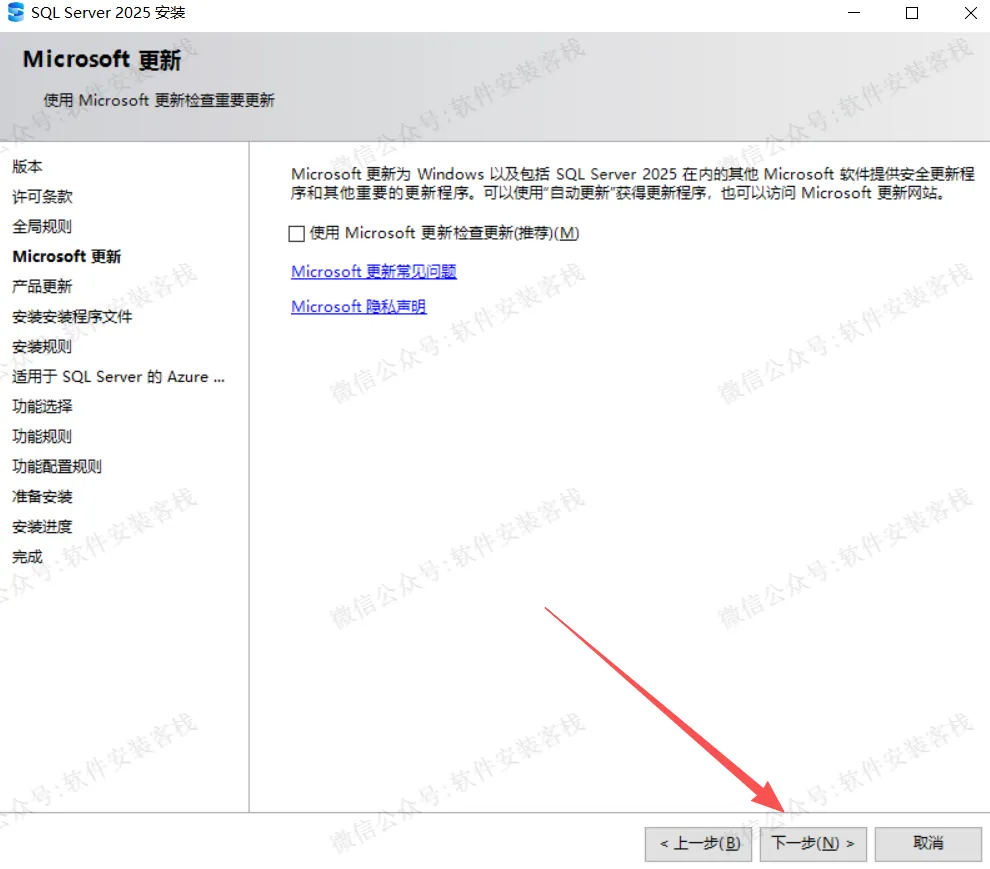Viewport: 990px width, 869px height.
Task: Select 许可条款 step in sidebar
Action: [x=42, y=196]
